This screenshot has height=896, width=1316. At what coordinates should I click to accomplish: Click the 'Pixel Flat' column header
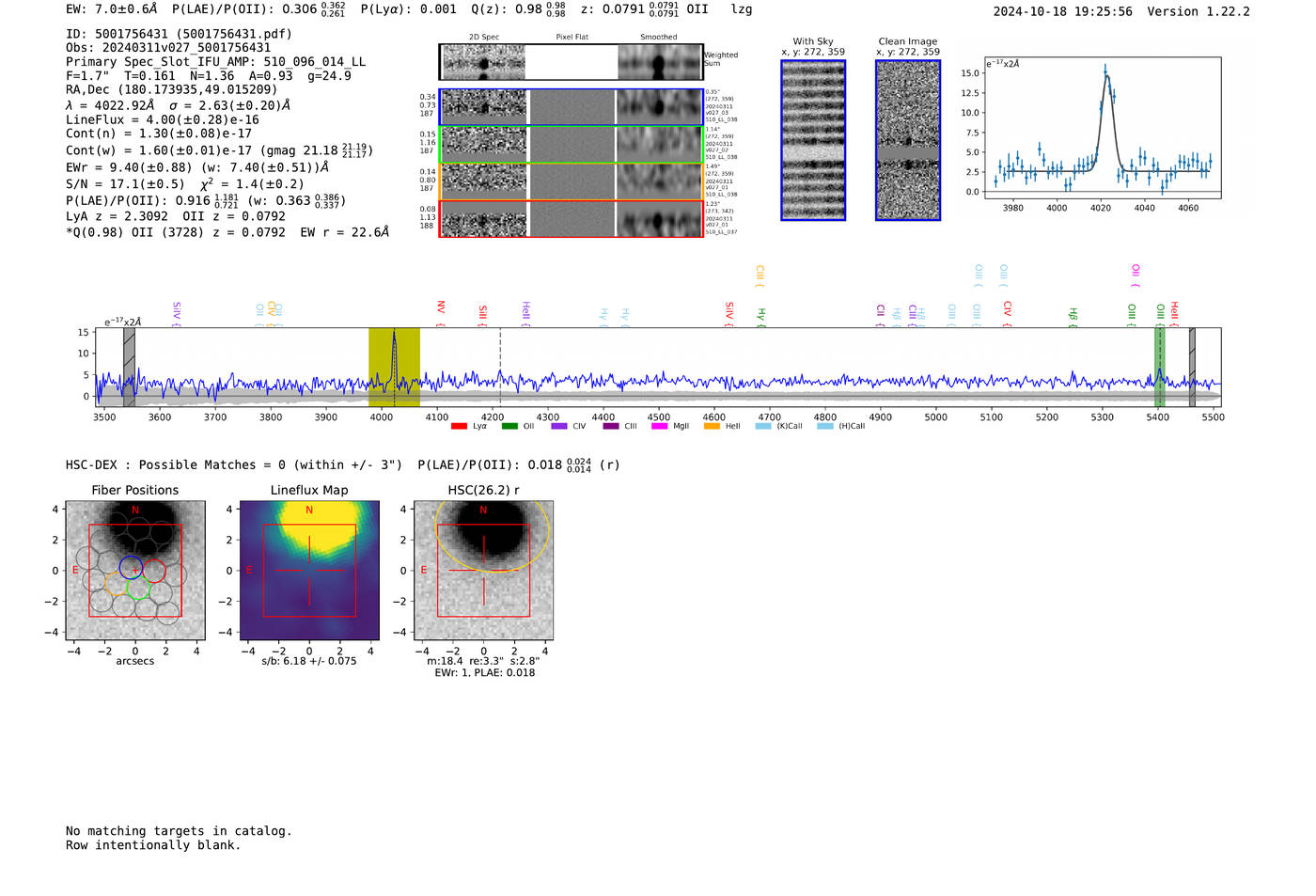click(572, 38)
